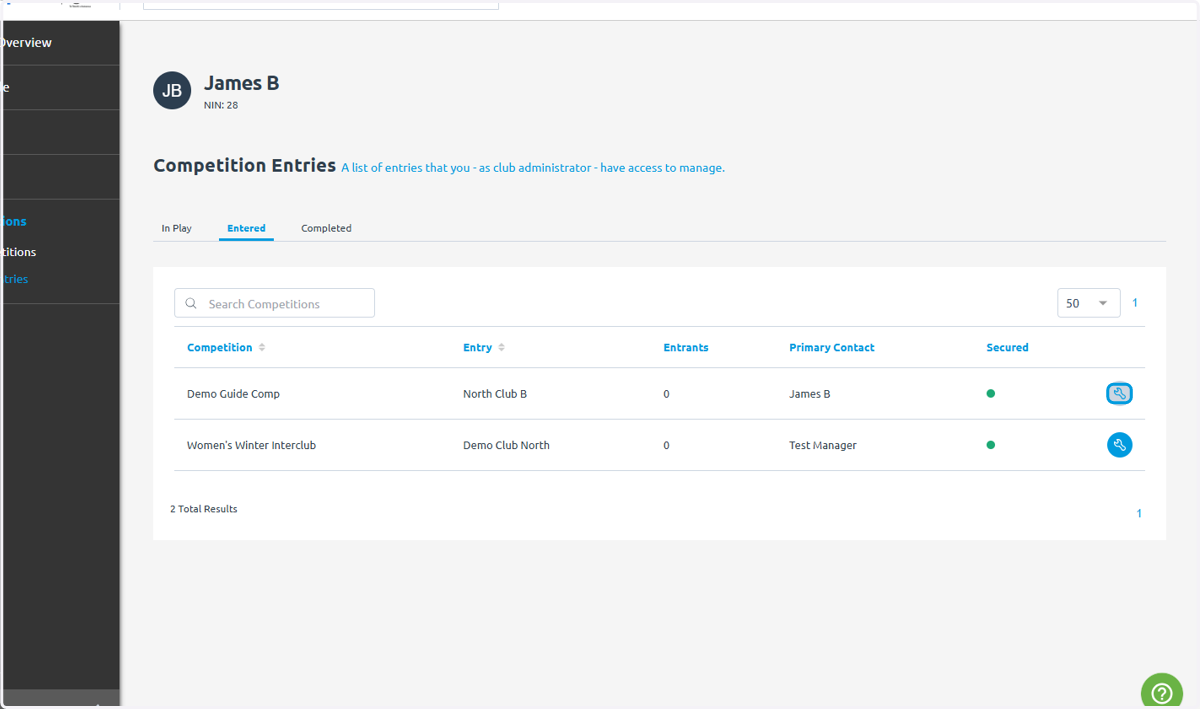Click the Entry column header
The width and height of the screenshot is (1200, 709).
click(x=477, y=348)
